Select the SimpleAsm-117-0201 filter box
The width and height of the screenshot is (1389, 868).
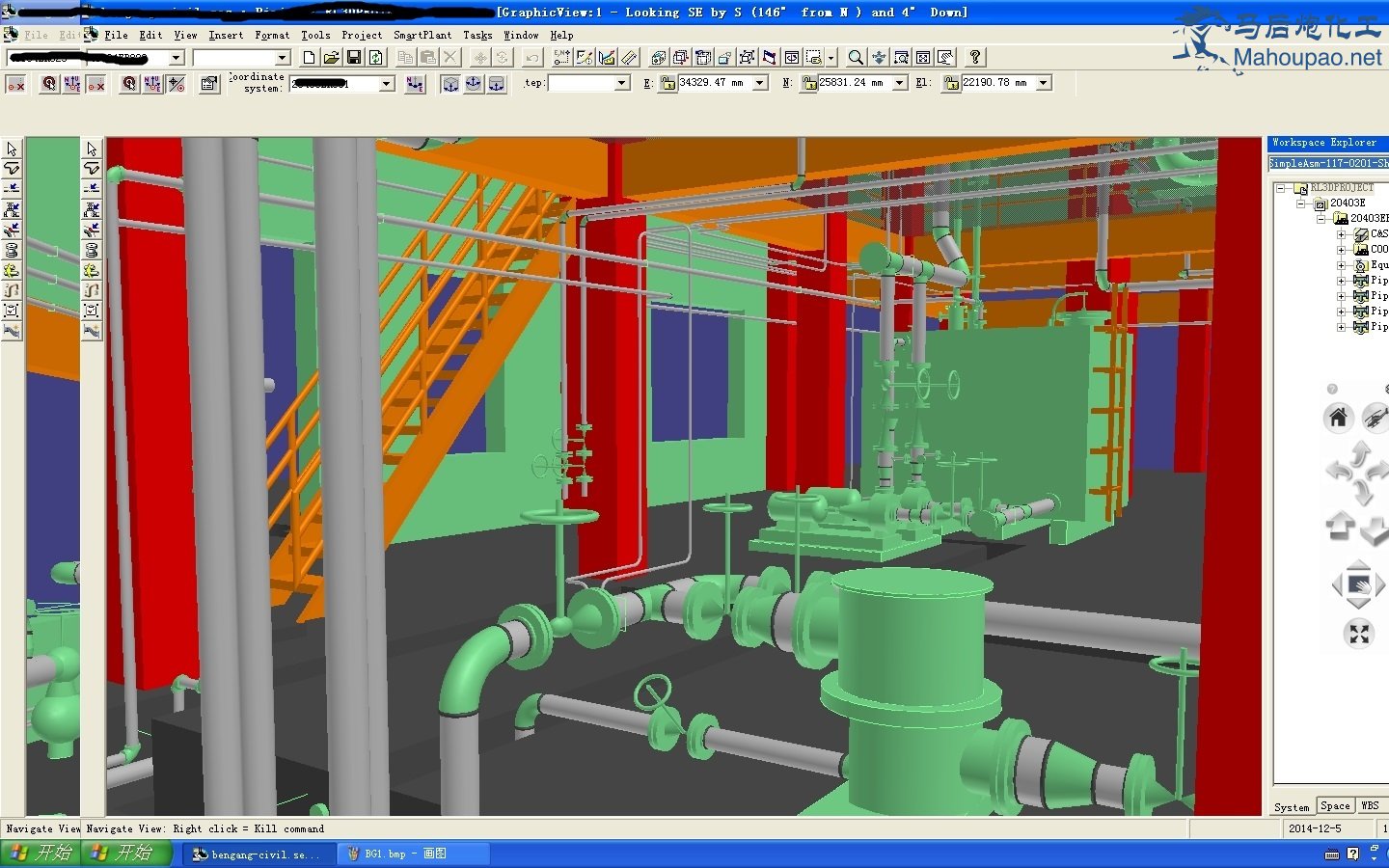point(1328,163)
